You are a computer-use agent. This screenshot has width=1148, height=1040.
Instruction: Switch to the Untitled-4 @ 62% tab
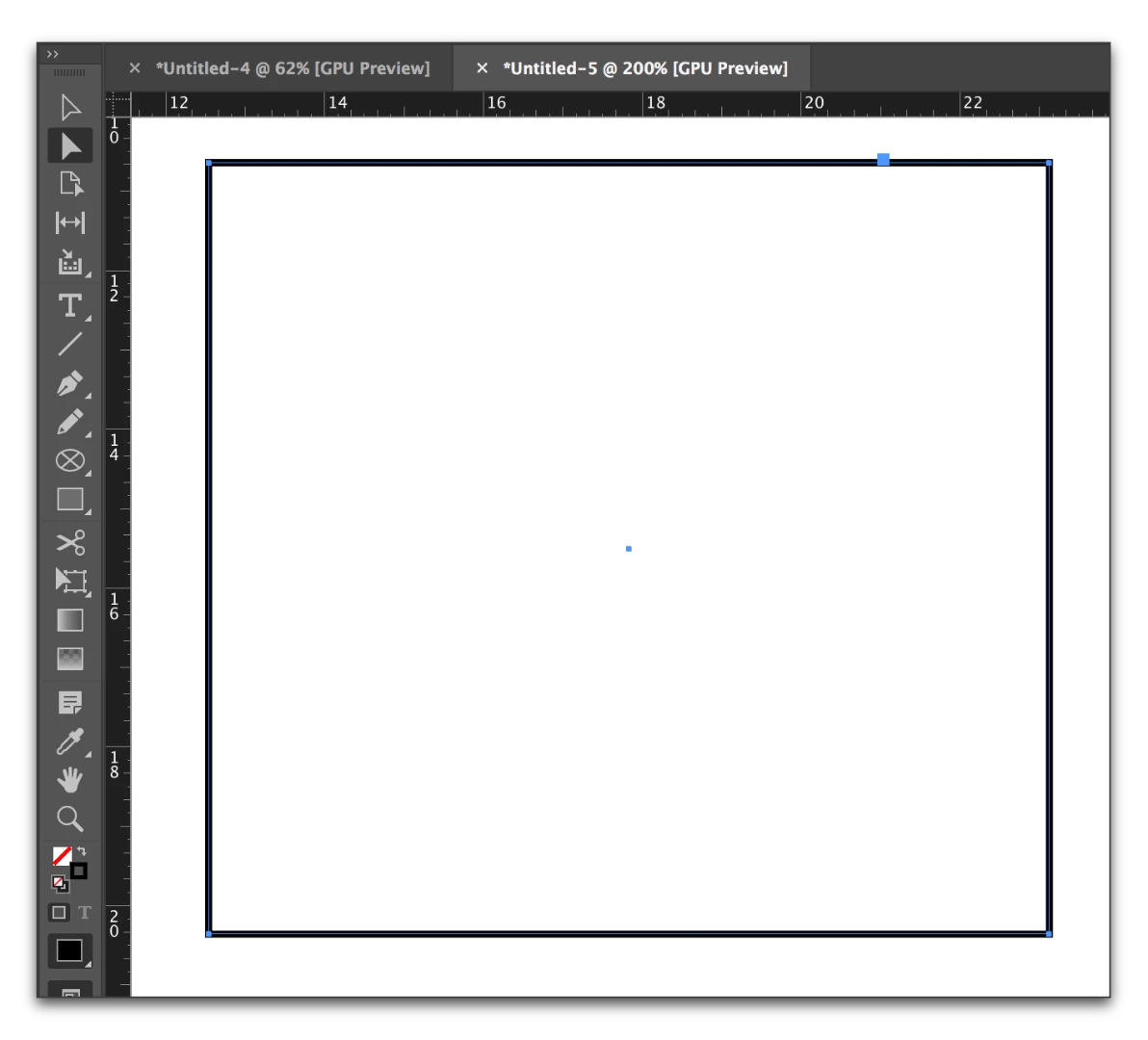click(292, 68)
